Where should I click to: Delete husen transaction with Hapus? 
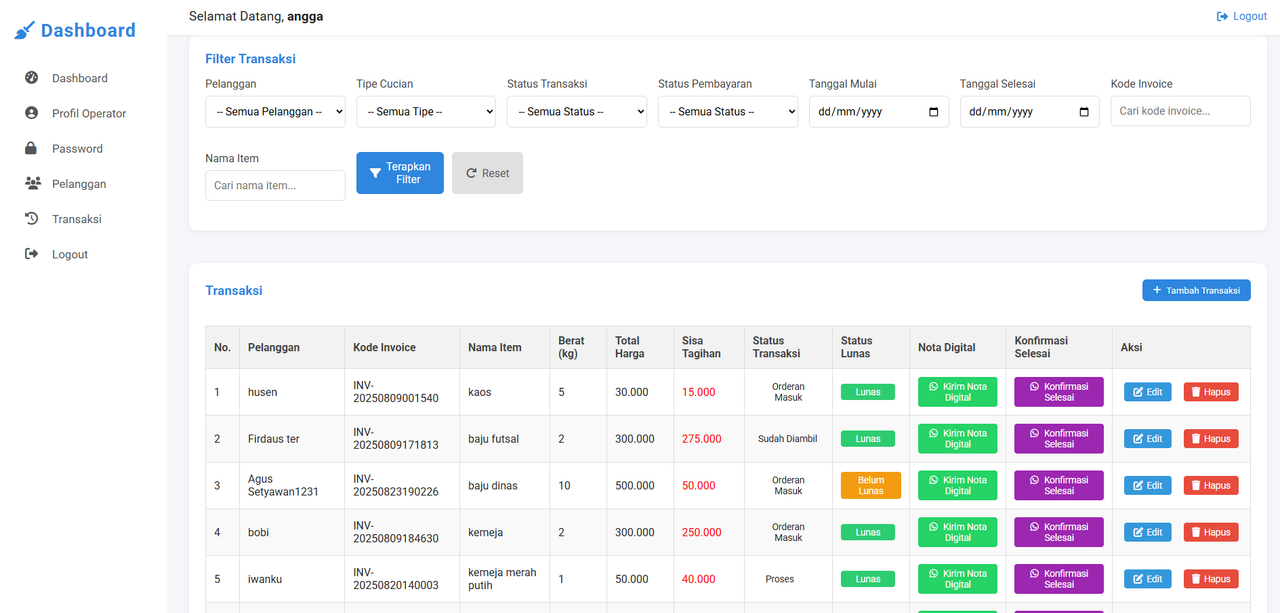(x=1211, y=392)
